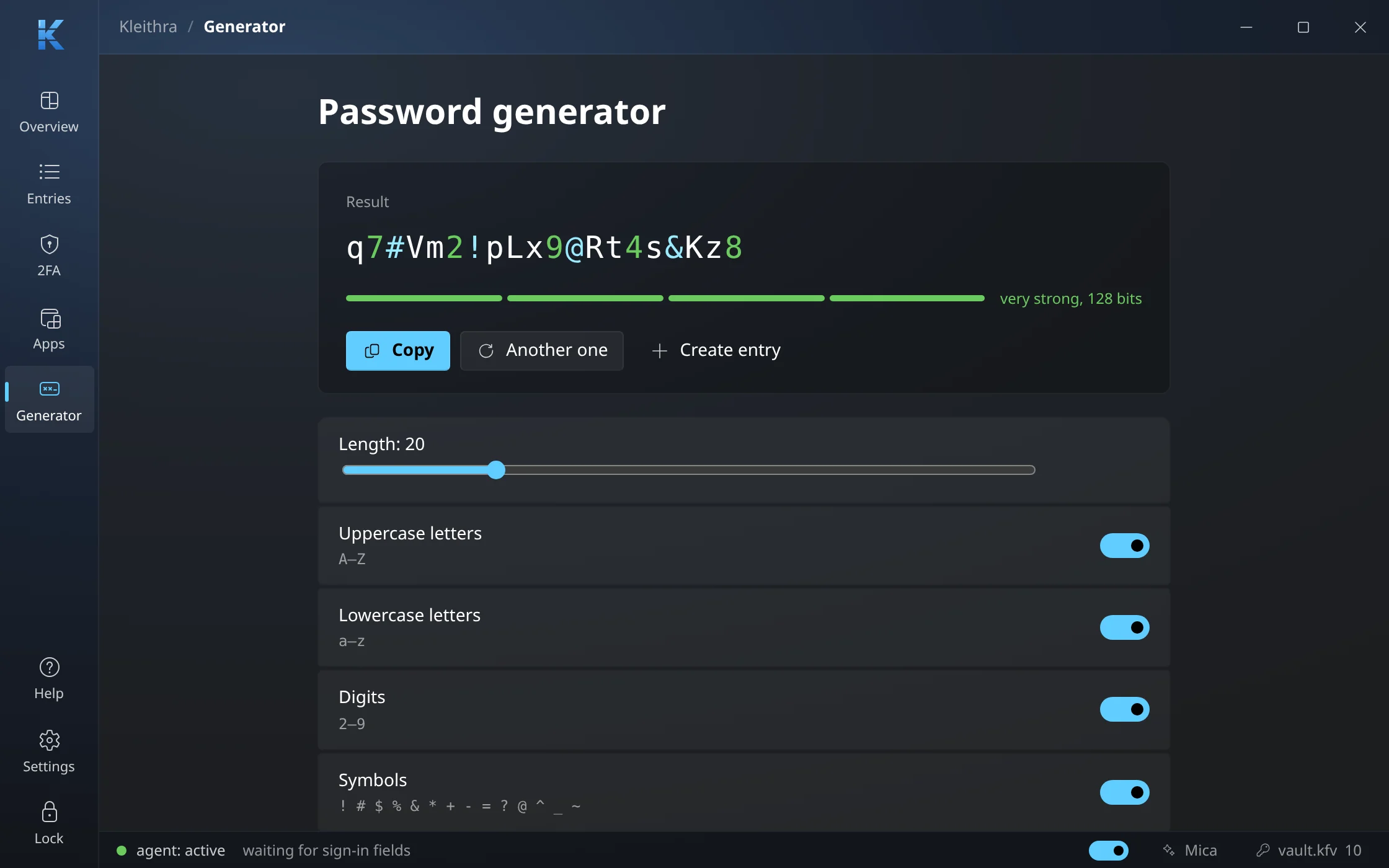Go to the 2FA shield section

(49, 256)
